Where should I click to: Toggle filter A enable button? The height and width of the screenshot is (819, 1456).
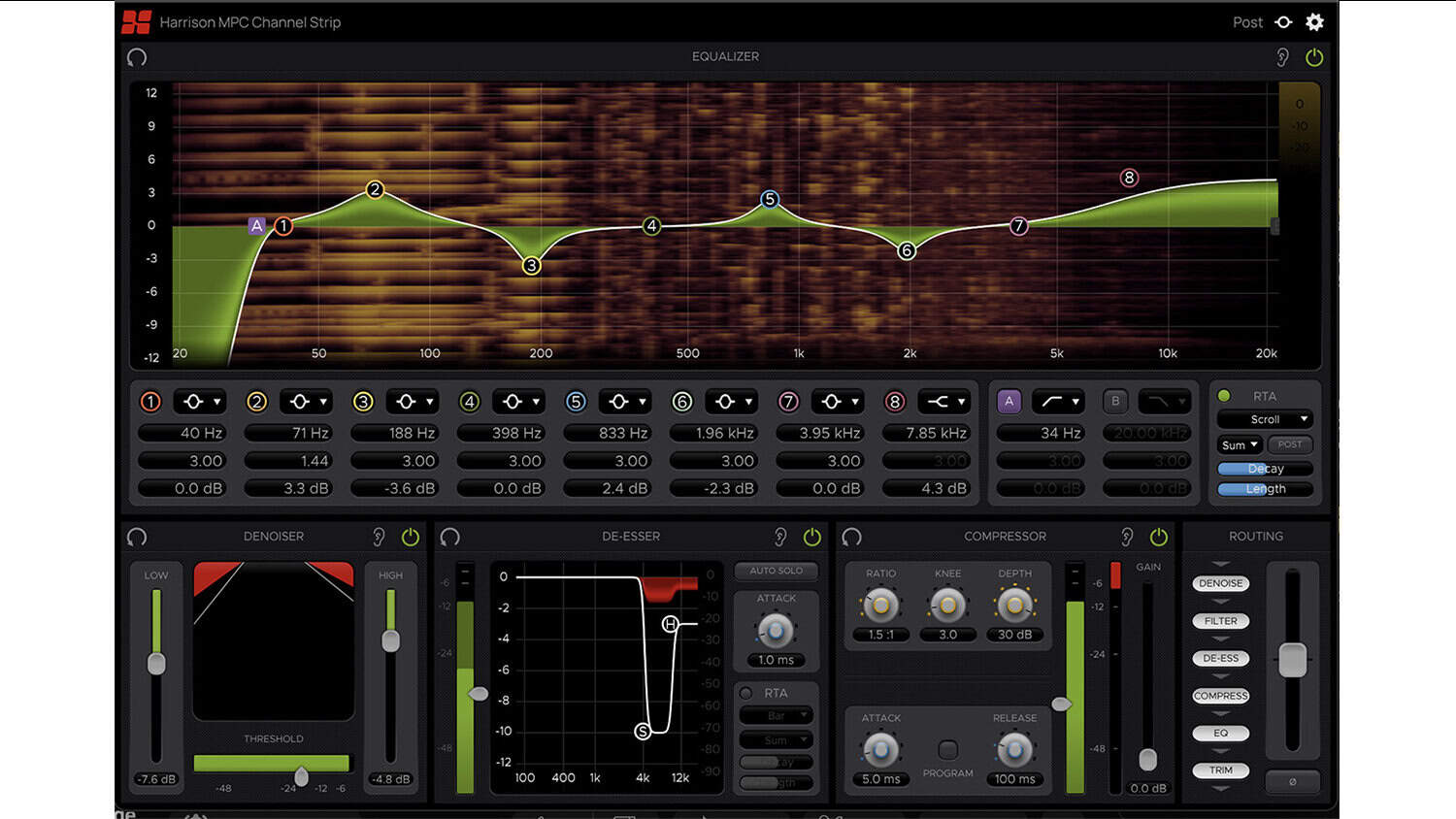[1009, 401]
